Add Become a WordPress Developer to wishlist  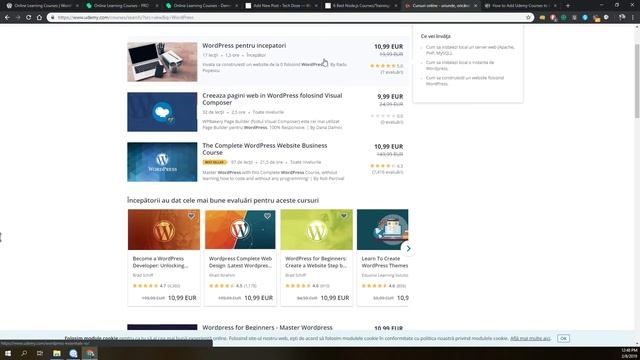191,216
